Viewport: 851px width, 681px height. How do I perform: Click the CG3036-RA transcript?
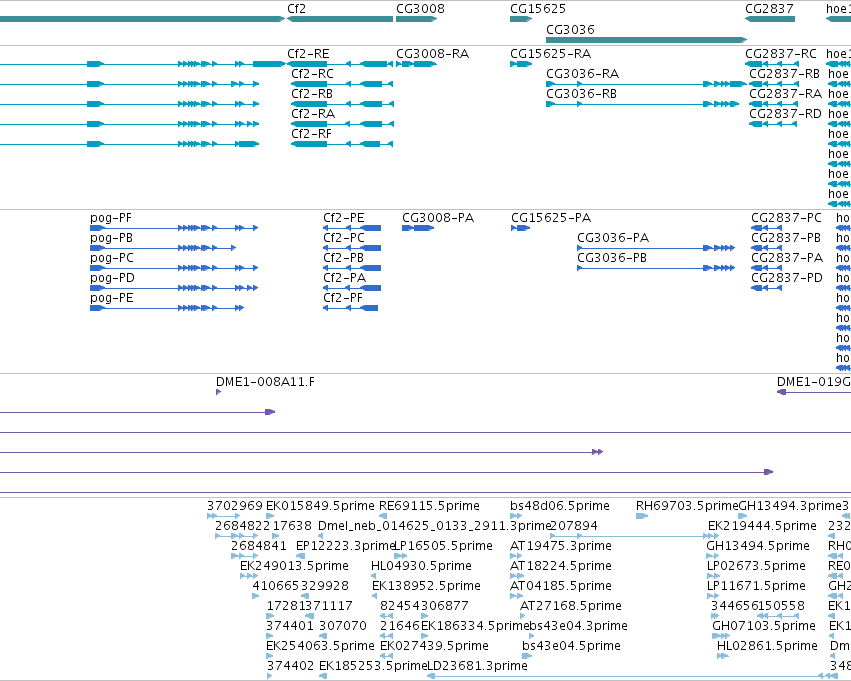coord(646,84)
